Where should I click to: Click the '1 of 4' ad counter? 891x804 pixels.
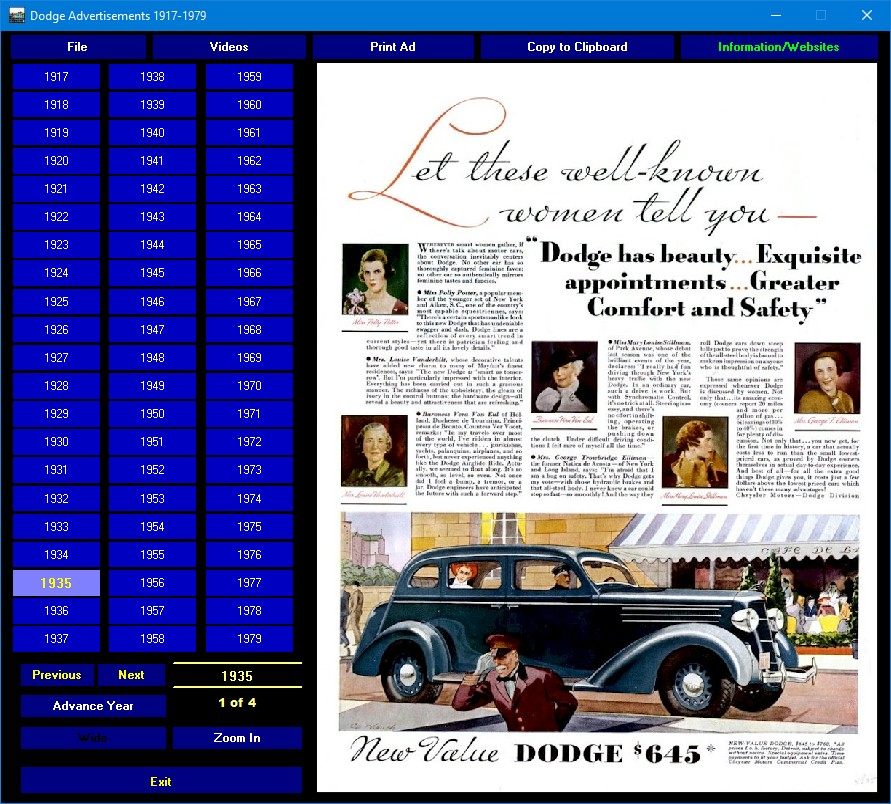237,703
